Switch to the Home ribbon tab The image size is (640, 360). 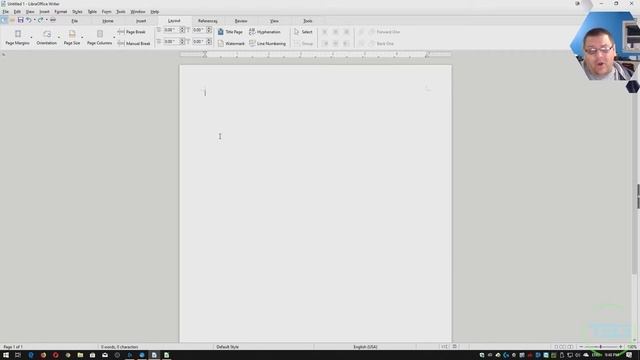[108, 21]
